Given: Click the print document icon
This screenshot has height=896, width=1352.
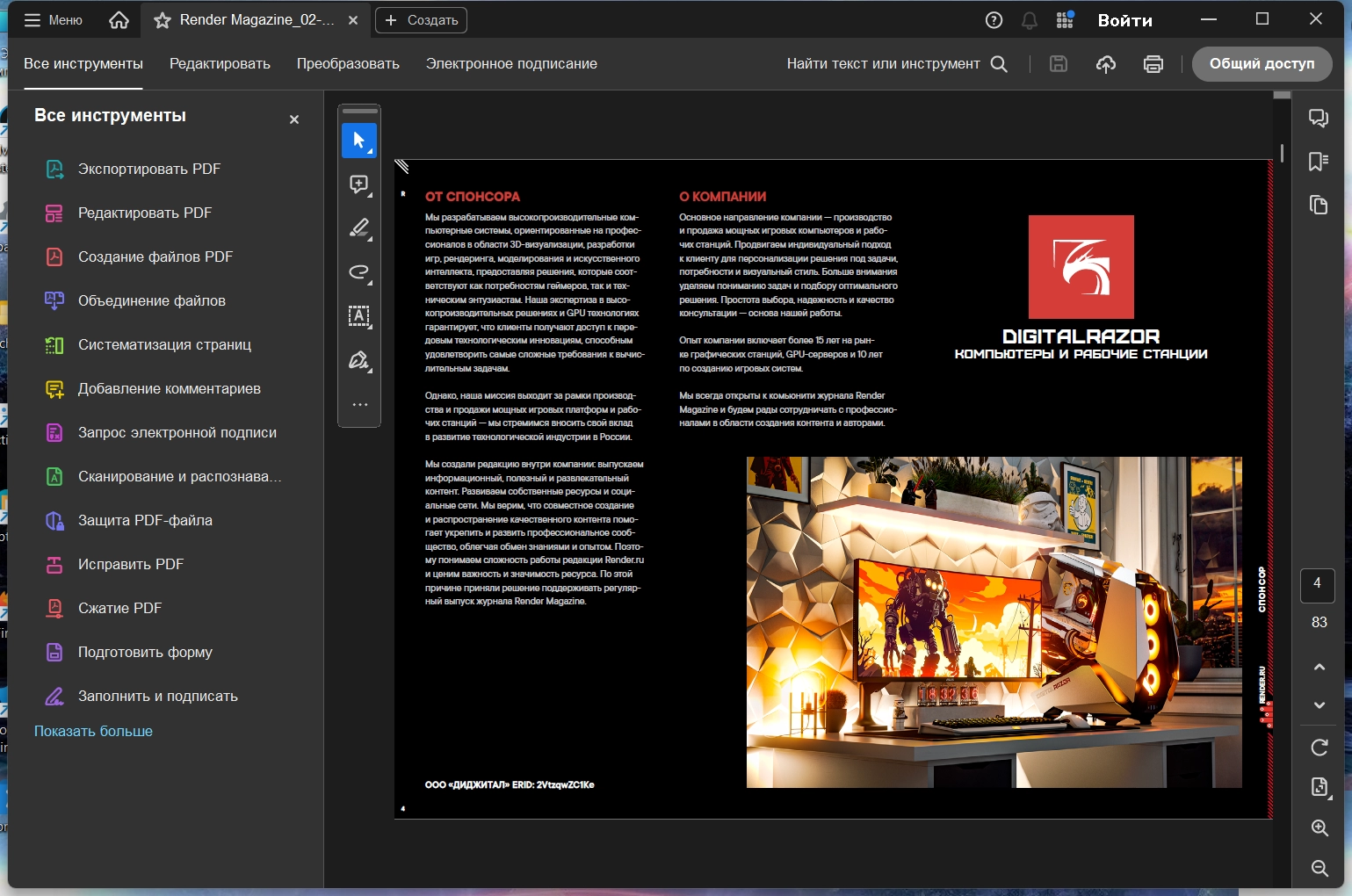Looking at the screenshot, I should 1153,64.
